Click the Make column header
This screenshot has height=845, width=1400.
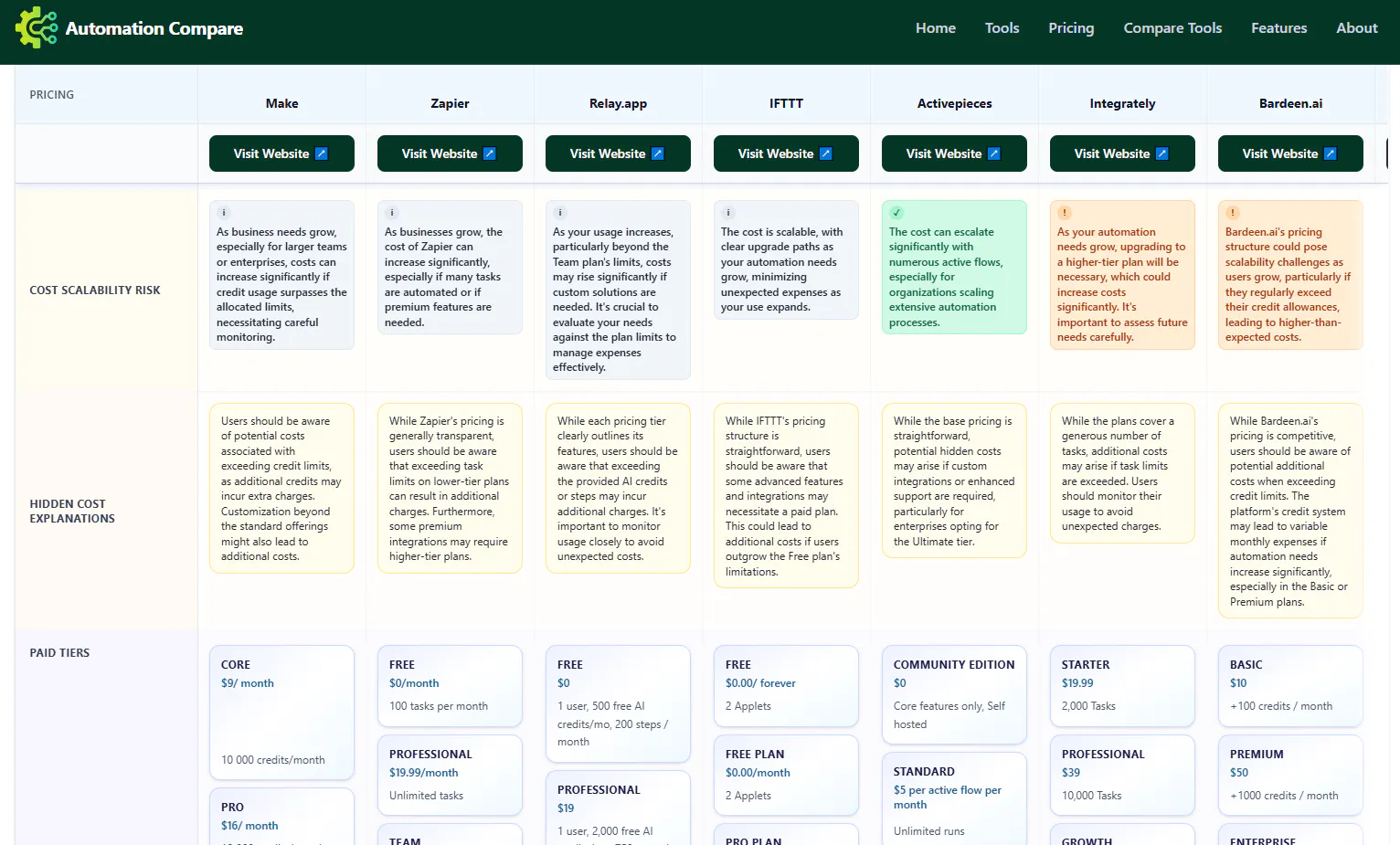point(281,103)
